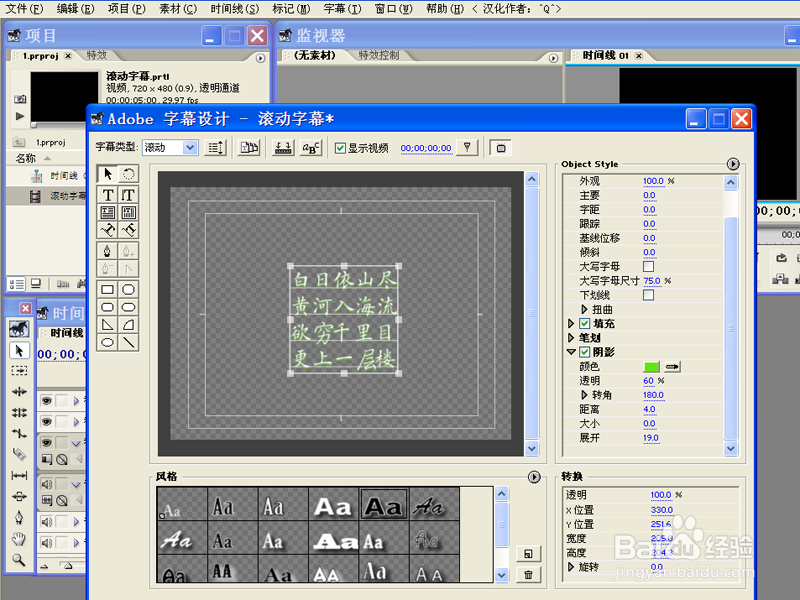Screen dimensions: 800x600
Task: Toggle the underline checkbox
Action: click(x=648, y=295)
